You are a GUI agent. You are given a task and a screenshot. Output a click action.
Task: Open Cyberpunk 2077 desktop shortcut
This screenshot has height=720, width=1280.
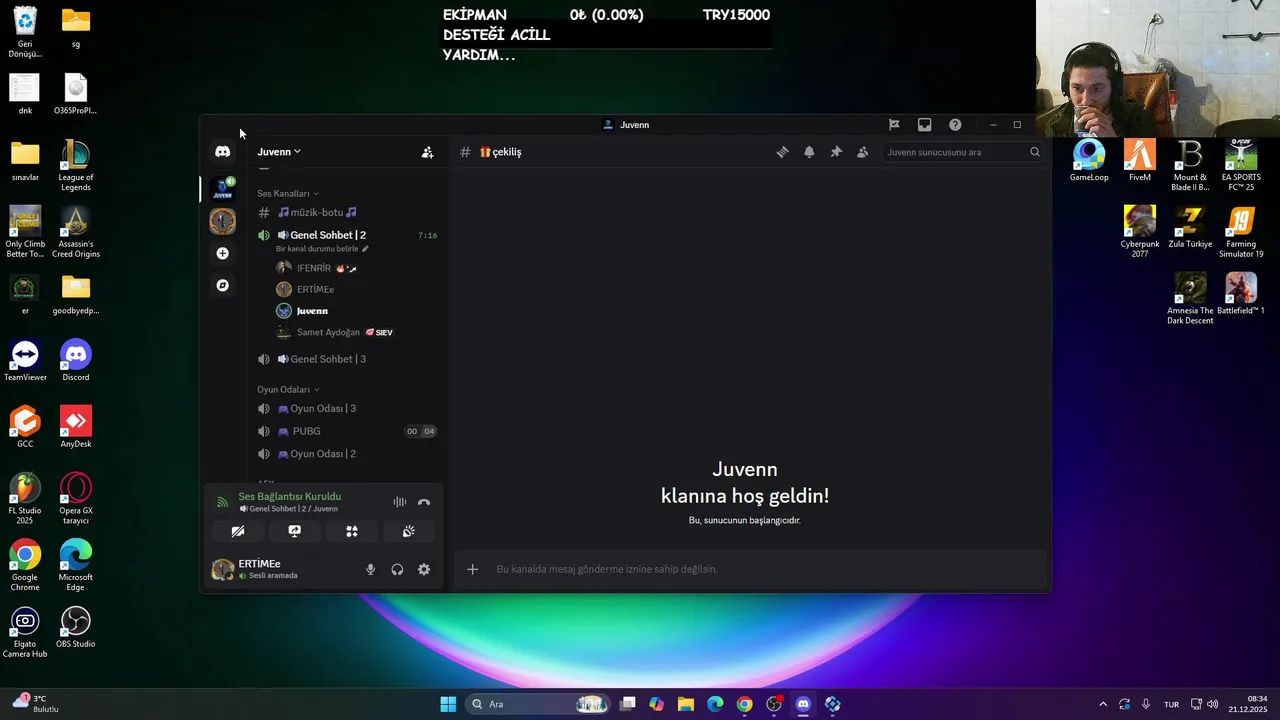[1140, 232]
